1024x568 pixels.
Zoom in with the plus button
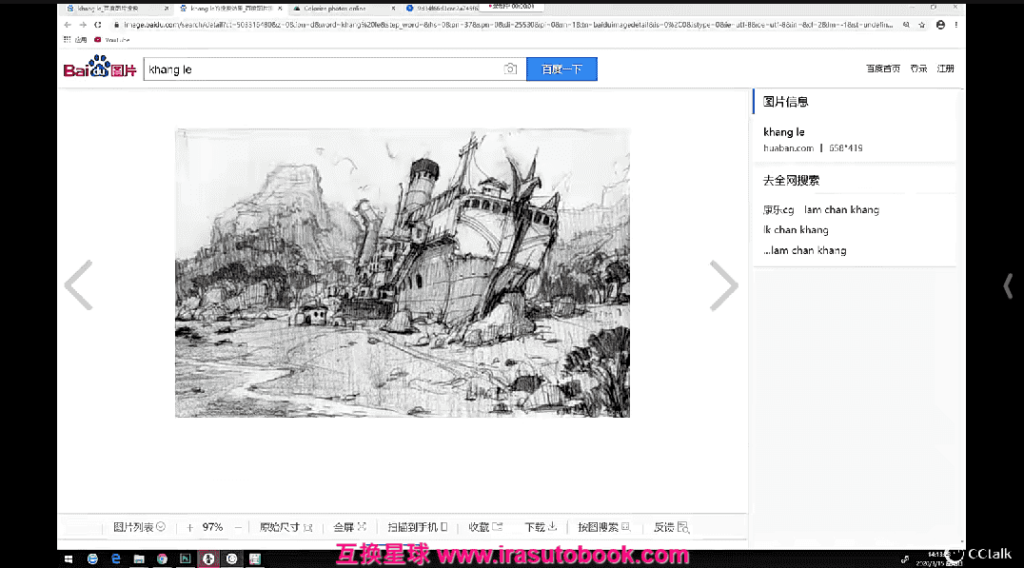[x=190, y=528]
